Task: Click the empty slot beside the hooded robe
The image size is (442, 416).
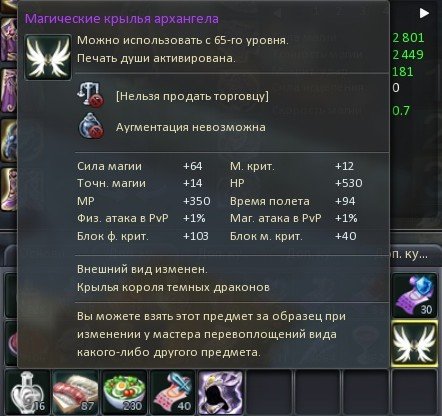Action: coord(269,393)
